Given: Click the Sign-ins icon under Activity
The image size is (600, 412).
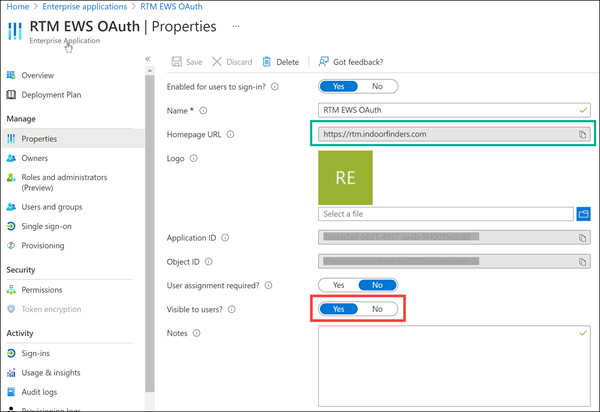Looking at the screenshot, I should point(11,353).
